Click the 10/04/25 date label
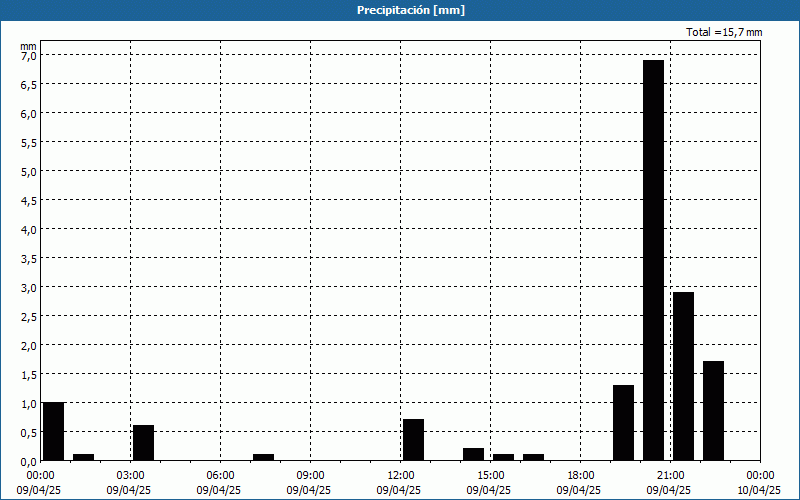This screenshot has width=800, height=500. 759,490
